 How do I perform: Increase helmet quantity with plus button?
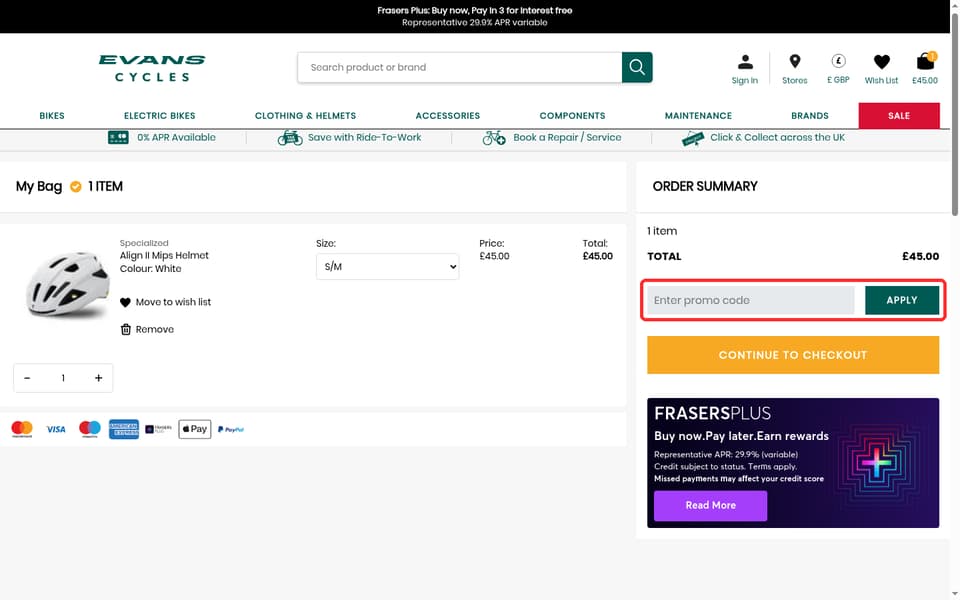(x=99, y=378)
